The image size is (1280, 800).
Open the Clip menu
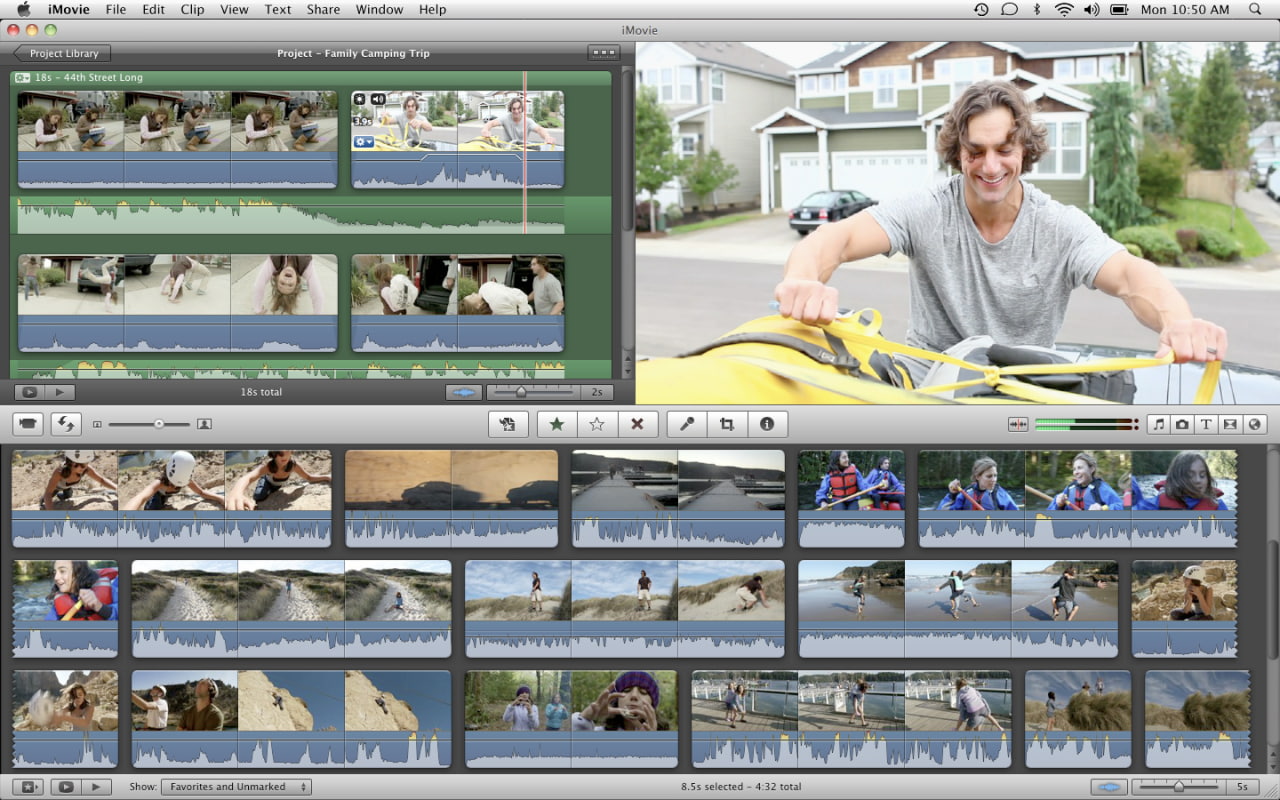point(192,10)
